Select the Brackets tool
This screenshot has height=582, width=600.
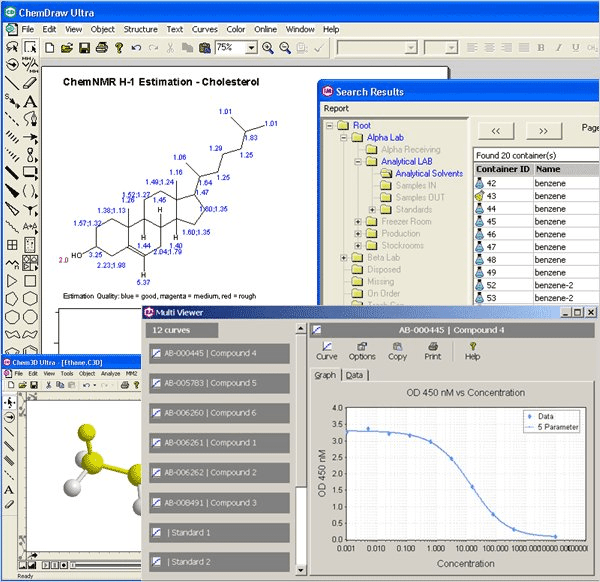tap(30, 191)
